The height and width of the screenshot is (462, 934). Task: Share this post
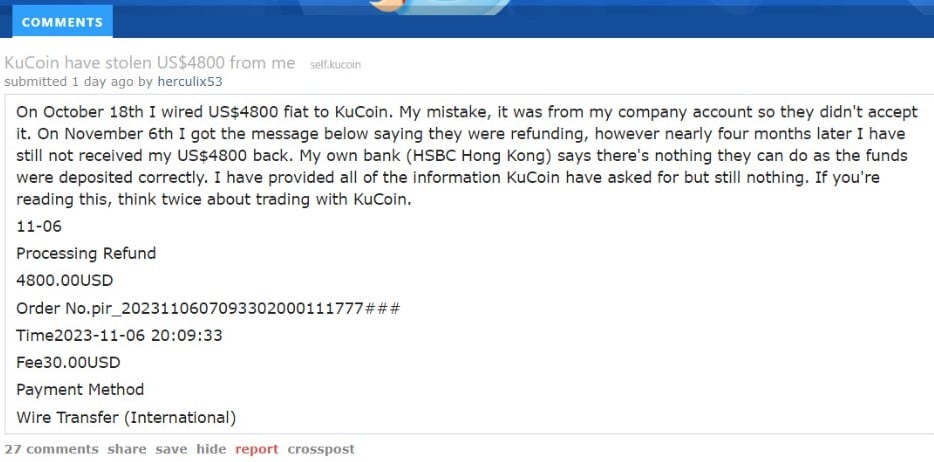click(127, 449)
